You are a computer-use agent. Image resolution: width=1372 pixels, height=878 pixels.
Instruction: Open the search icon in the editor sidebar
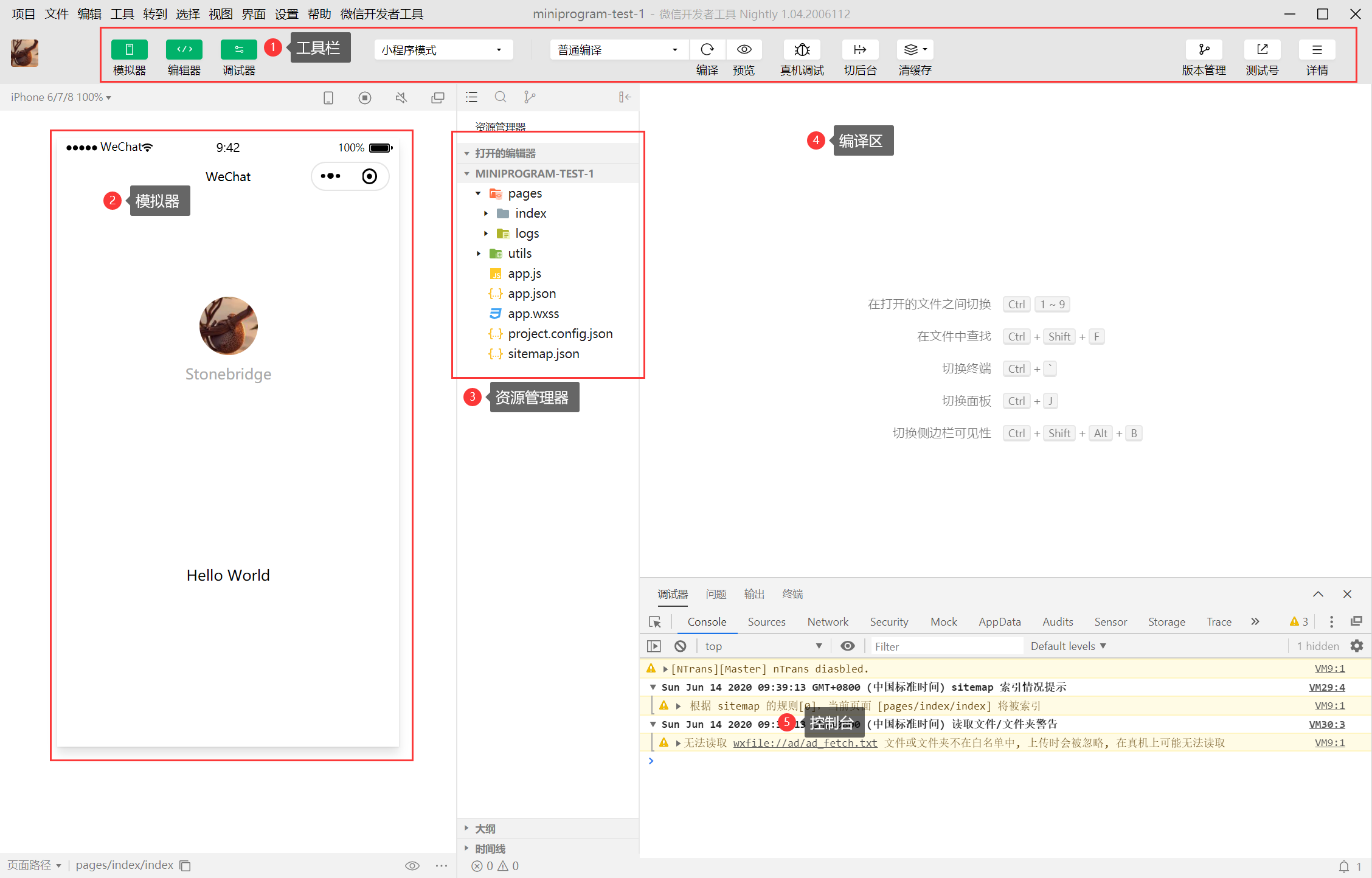coord(501,97)
